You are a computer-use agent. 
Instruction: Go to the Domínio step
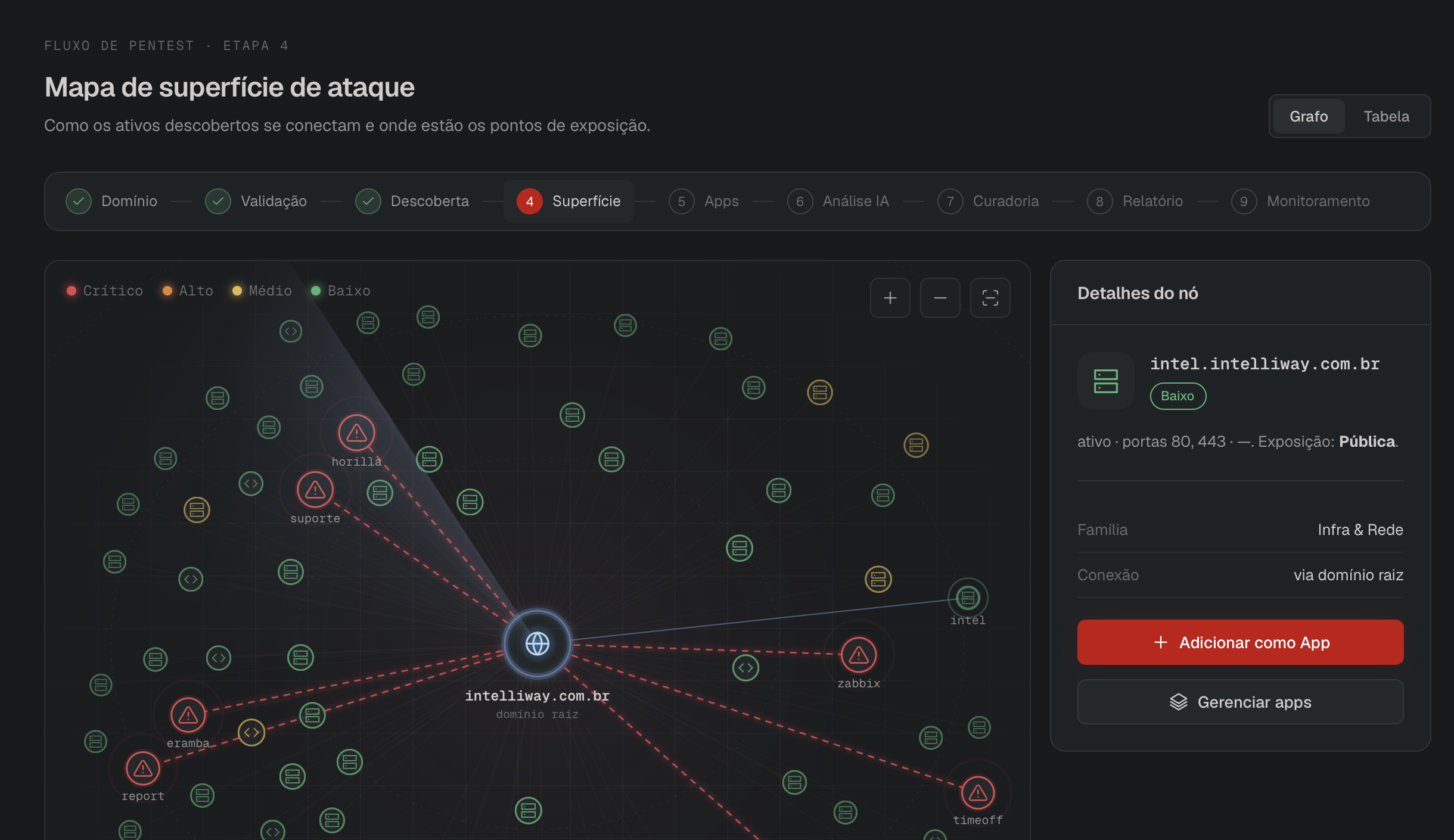pyautogui.click(x=111, y=201)
